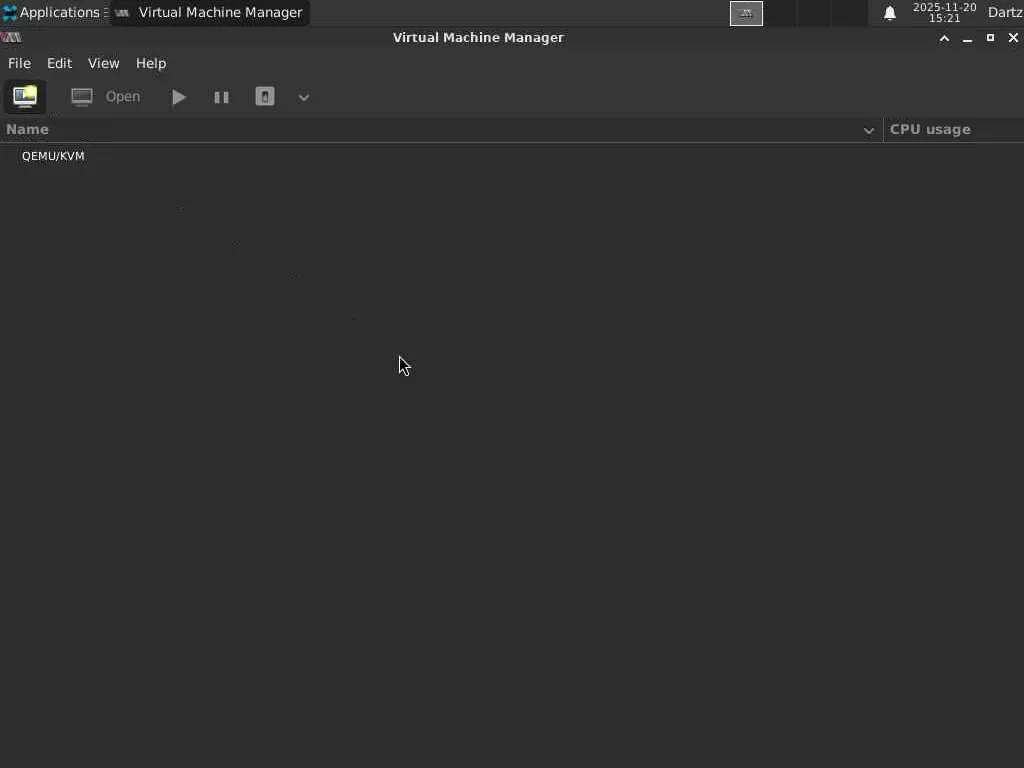Image resolution: width=1024 pixels, height=768 pixels.
Task: Shut down the virtual machine
Action: tap(264, 97)
